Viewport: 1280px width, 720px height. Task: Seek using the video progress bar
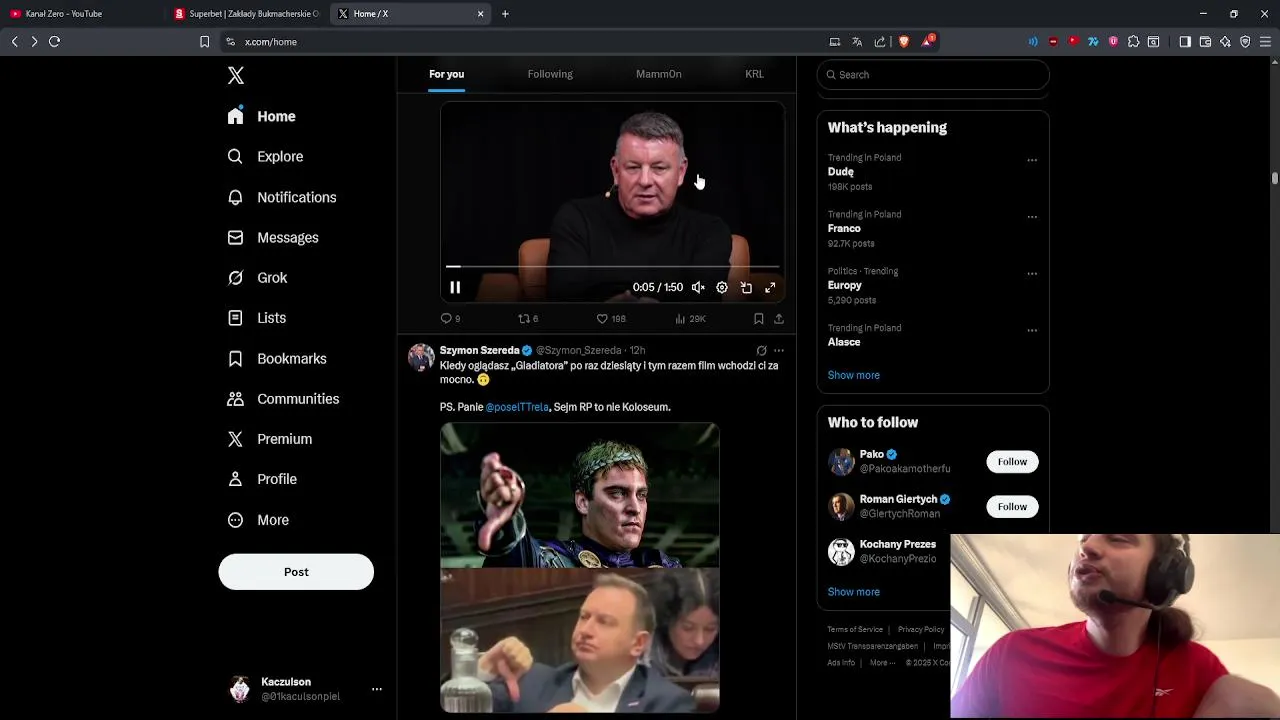612,267
